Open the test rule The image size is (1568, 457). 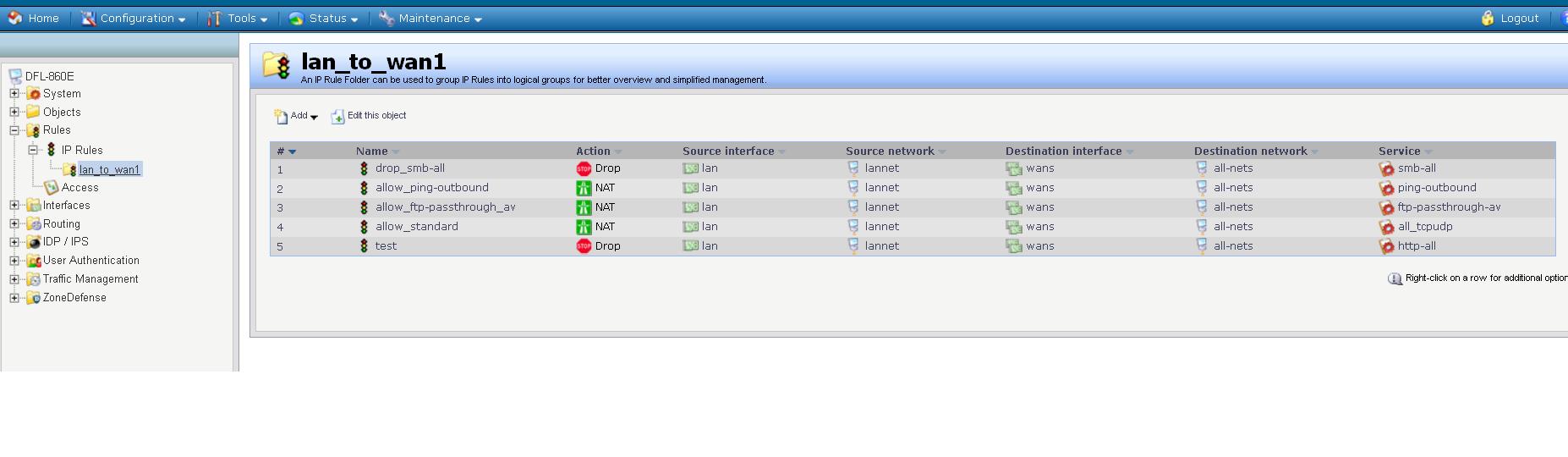coord(387,246)
